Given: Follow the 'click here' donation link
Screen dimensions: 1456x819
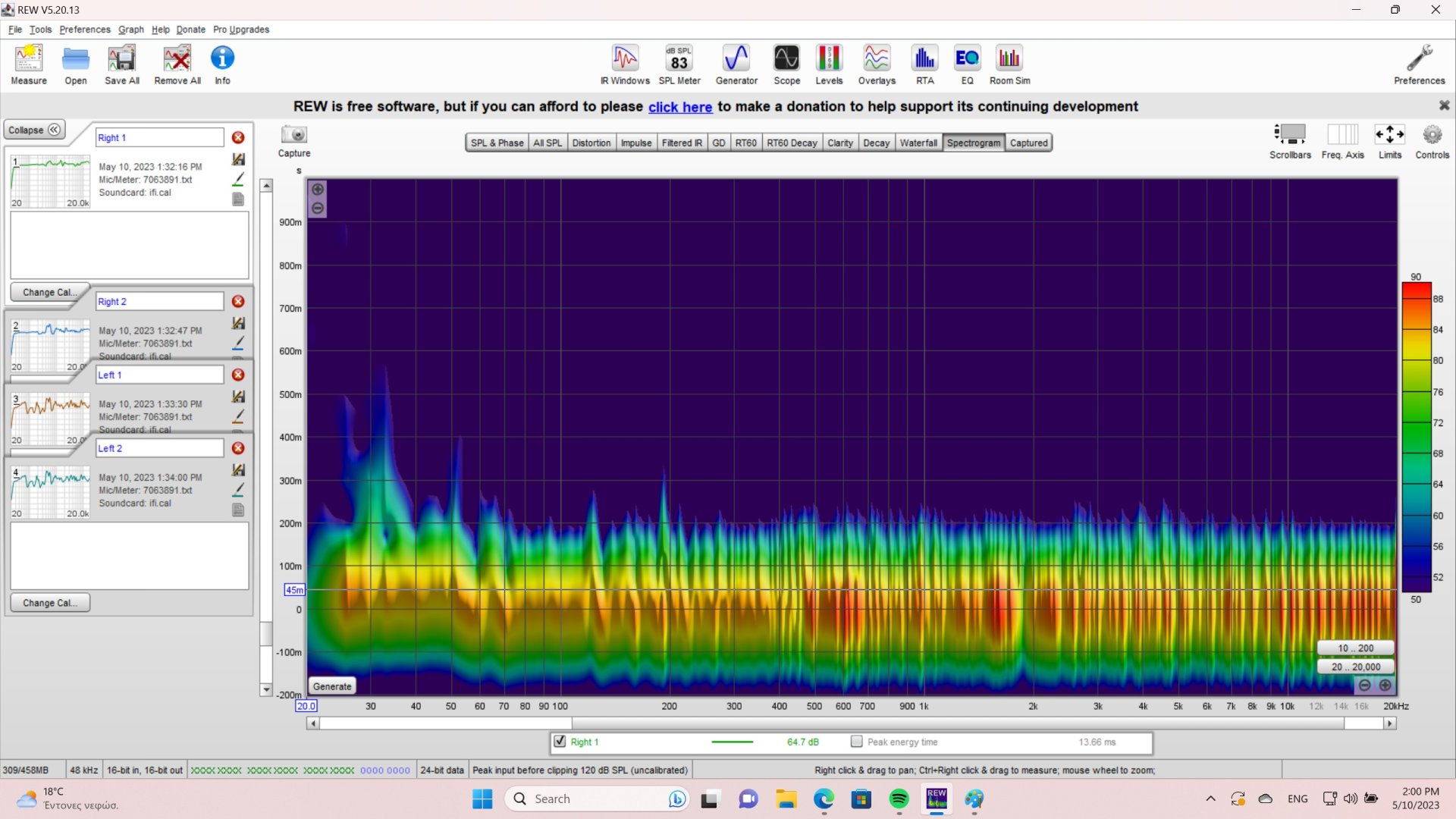Looking at the screenshot, I should pos(679,107).
